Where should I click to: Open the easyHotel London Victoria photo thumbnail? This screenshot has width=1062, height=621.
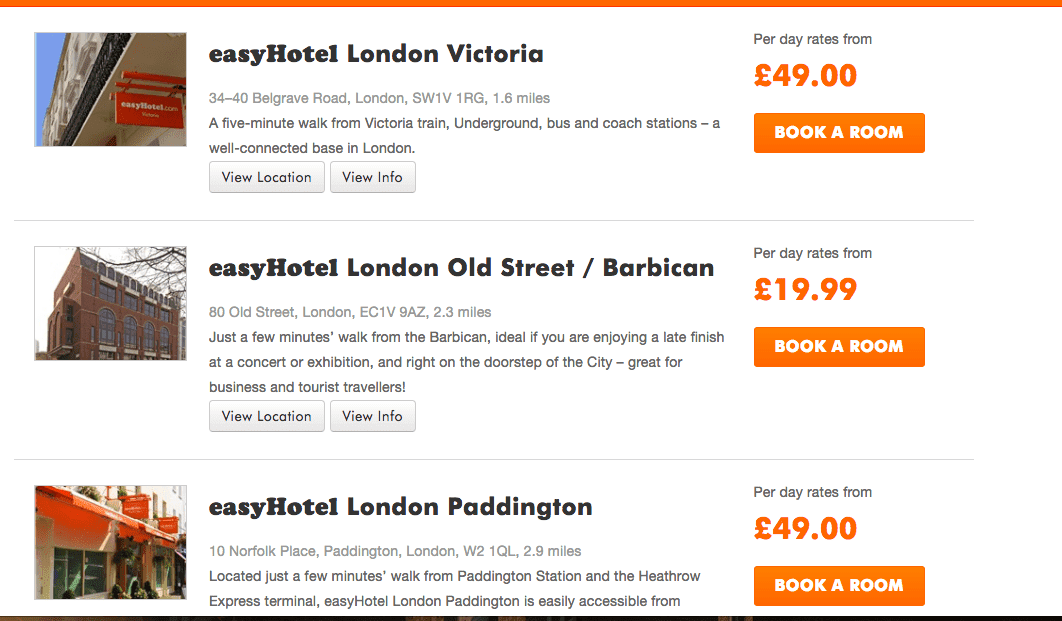110,89
